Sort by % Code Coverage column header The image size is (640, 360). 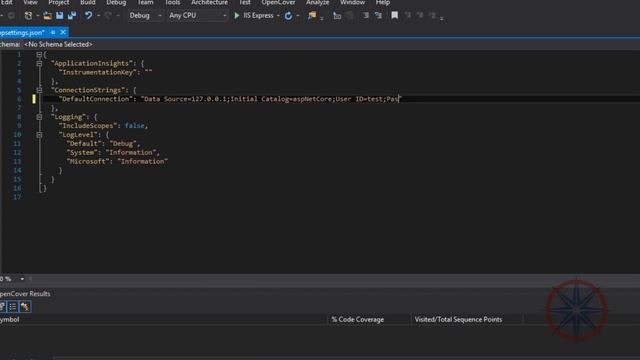[358, 320]
